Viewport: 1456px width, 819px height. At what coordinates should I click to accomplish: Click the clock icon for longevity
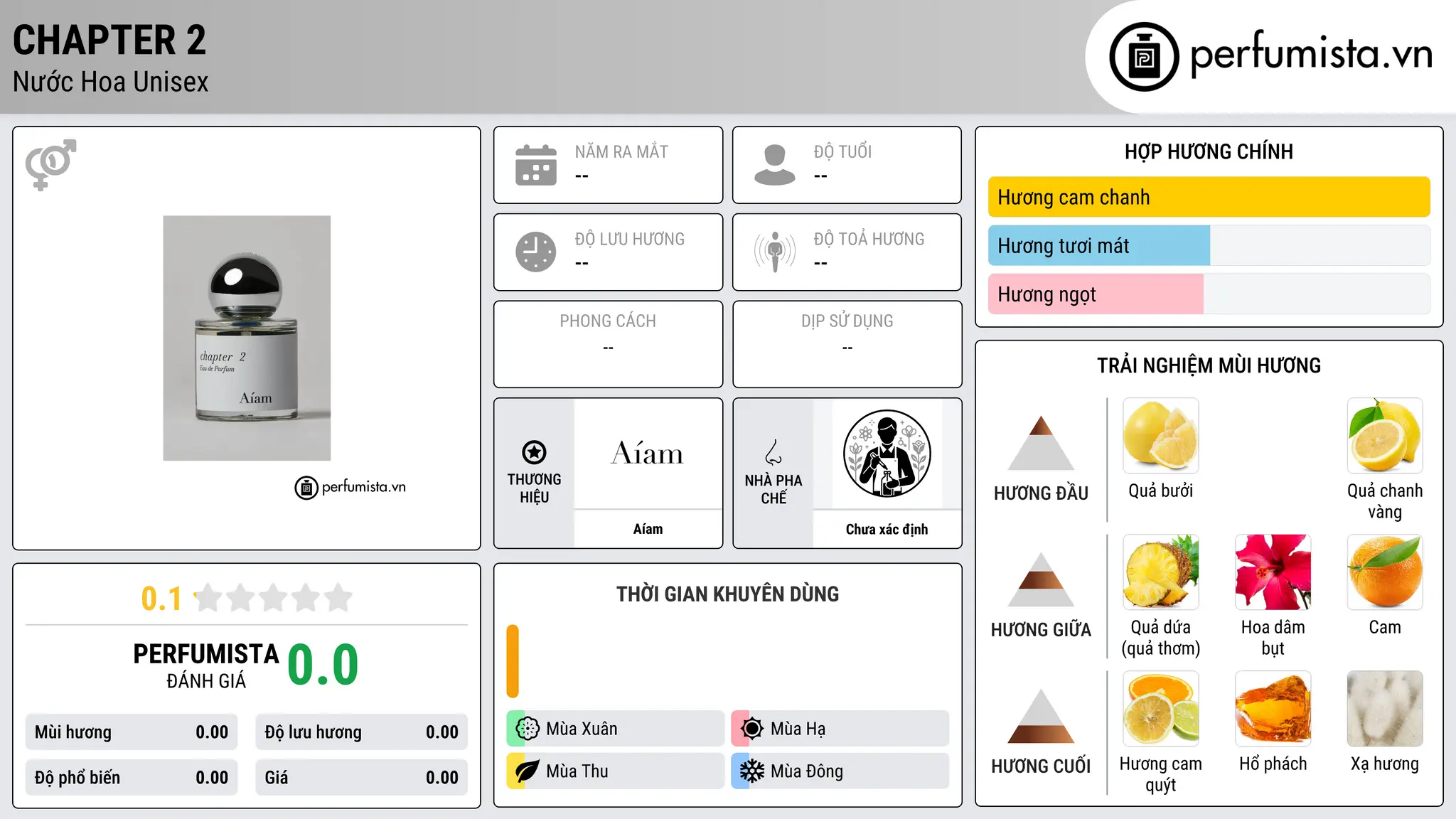pyautogui.click(x=536, y=252)
